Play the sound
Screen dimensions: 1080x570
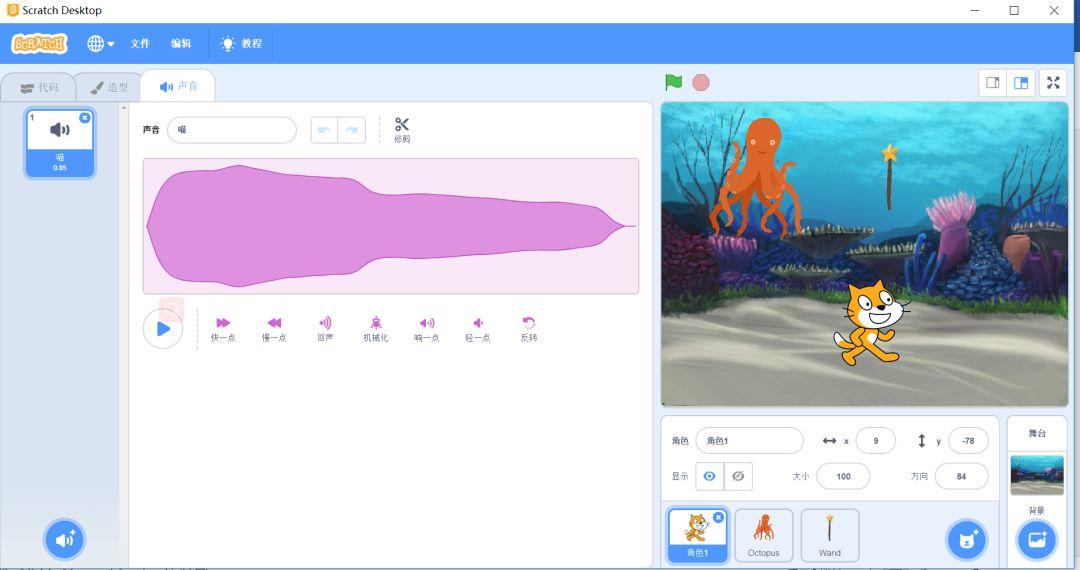pyautogui.click(x=163, y=329)
